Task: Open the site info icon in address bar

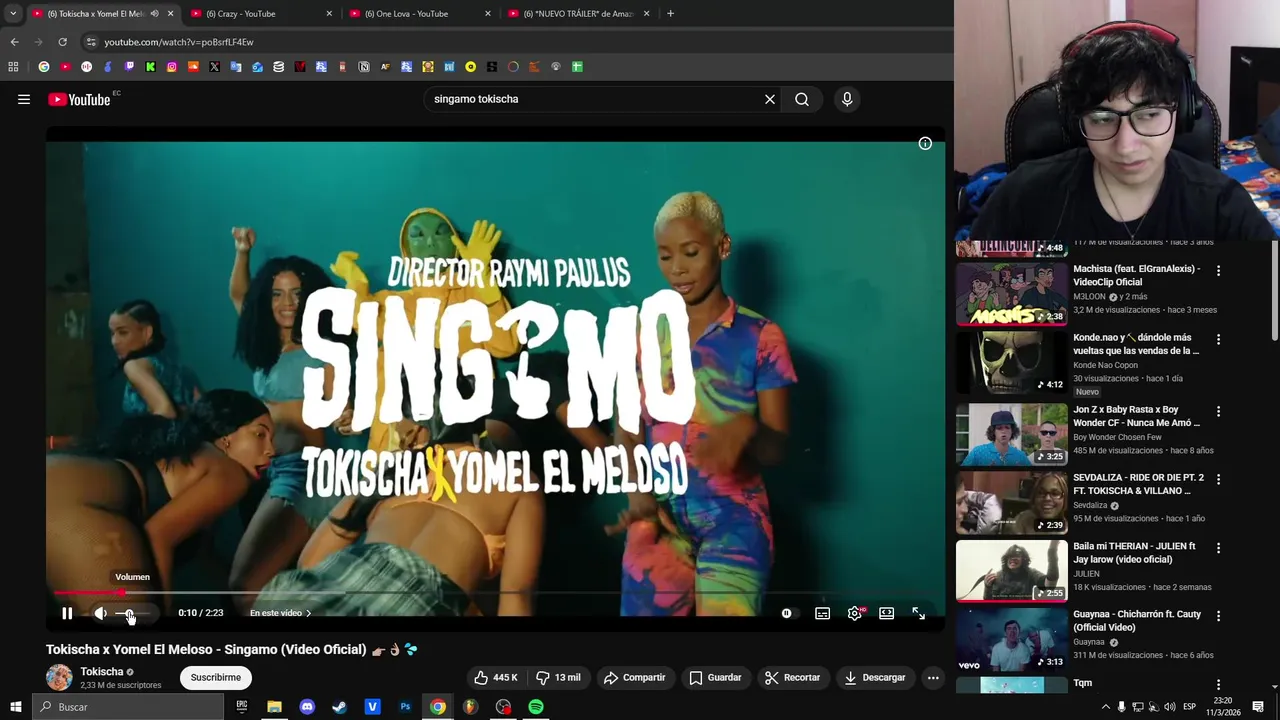Action: [91, 42]
